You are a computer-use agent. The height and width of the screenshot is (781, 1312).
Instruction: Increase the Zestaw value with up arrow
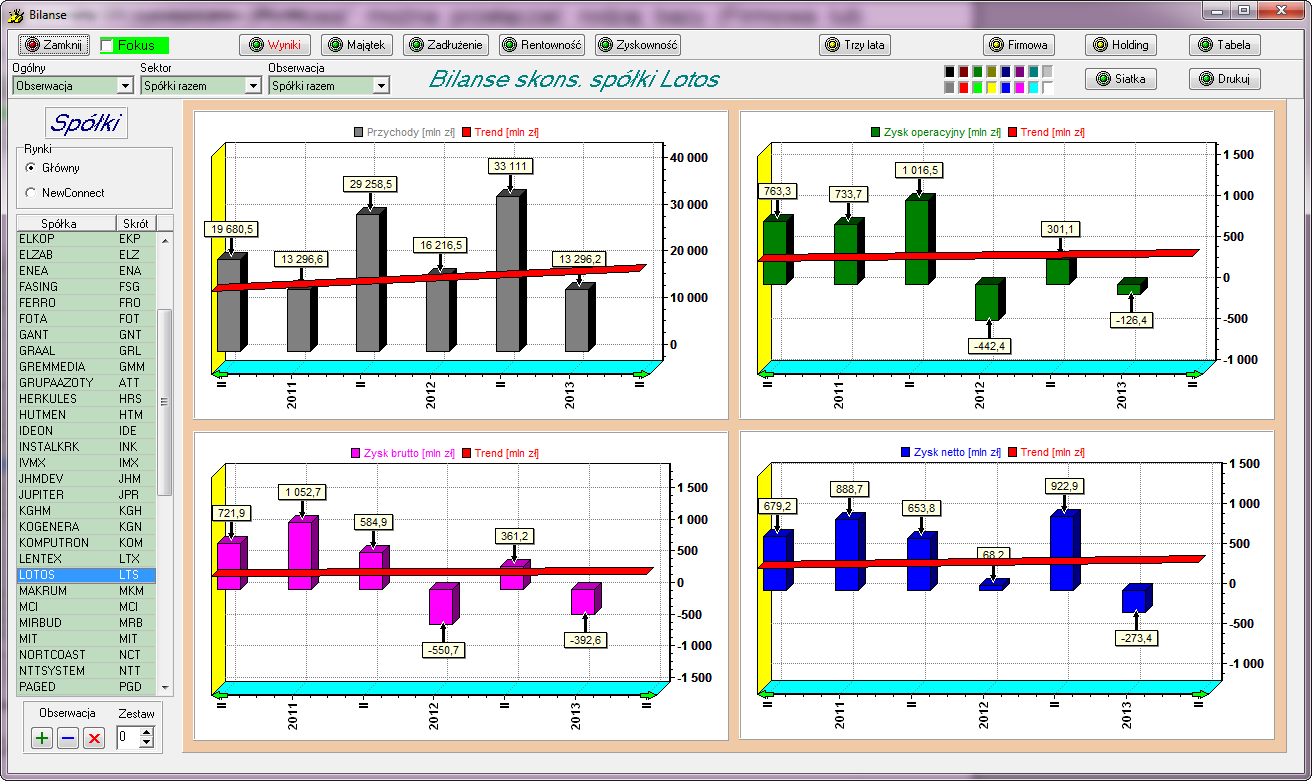click(147, 733)
